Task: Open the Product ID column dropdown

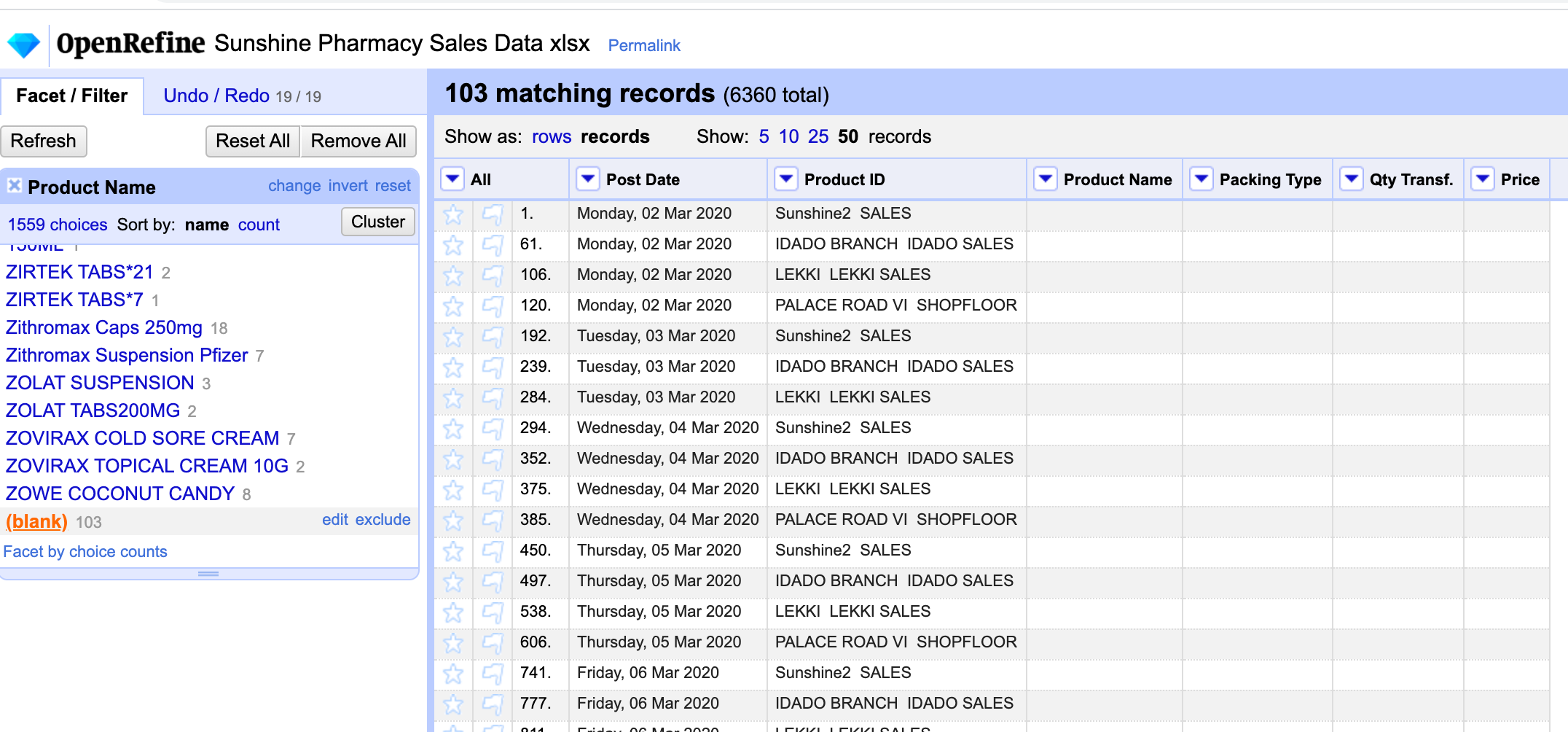Action: (785, 179)
